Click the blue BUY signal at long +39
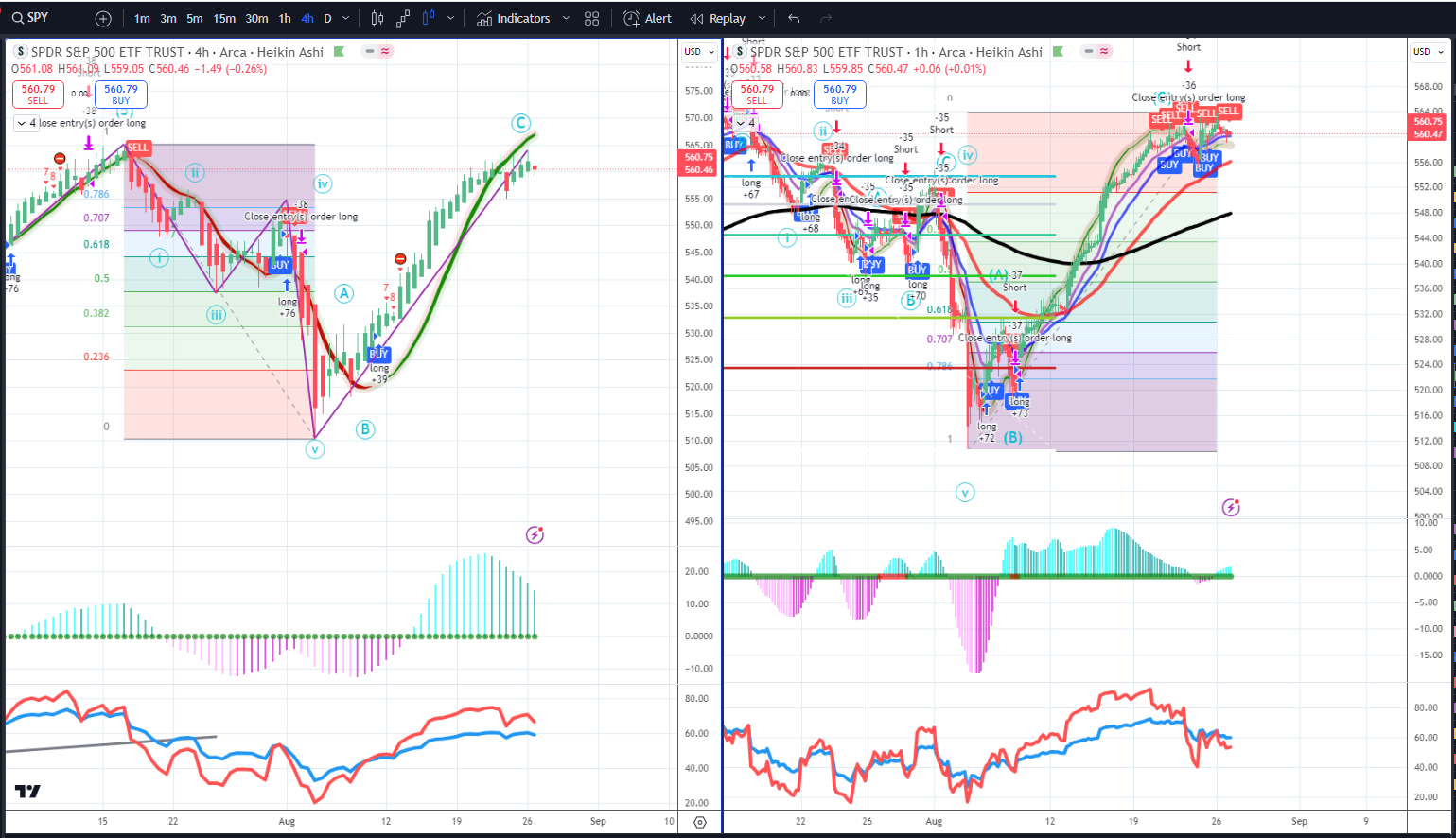This screenshot has height=838, width=1456. tap(379, 354)
